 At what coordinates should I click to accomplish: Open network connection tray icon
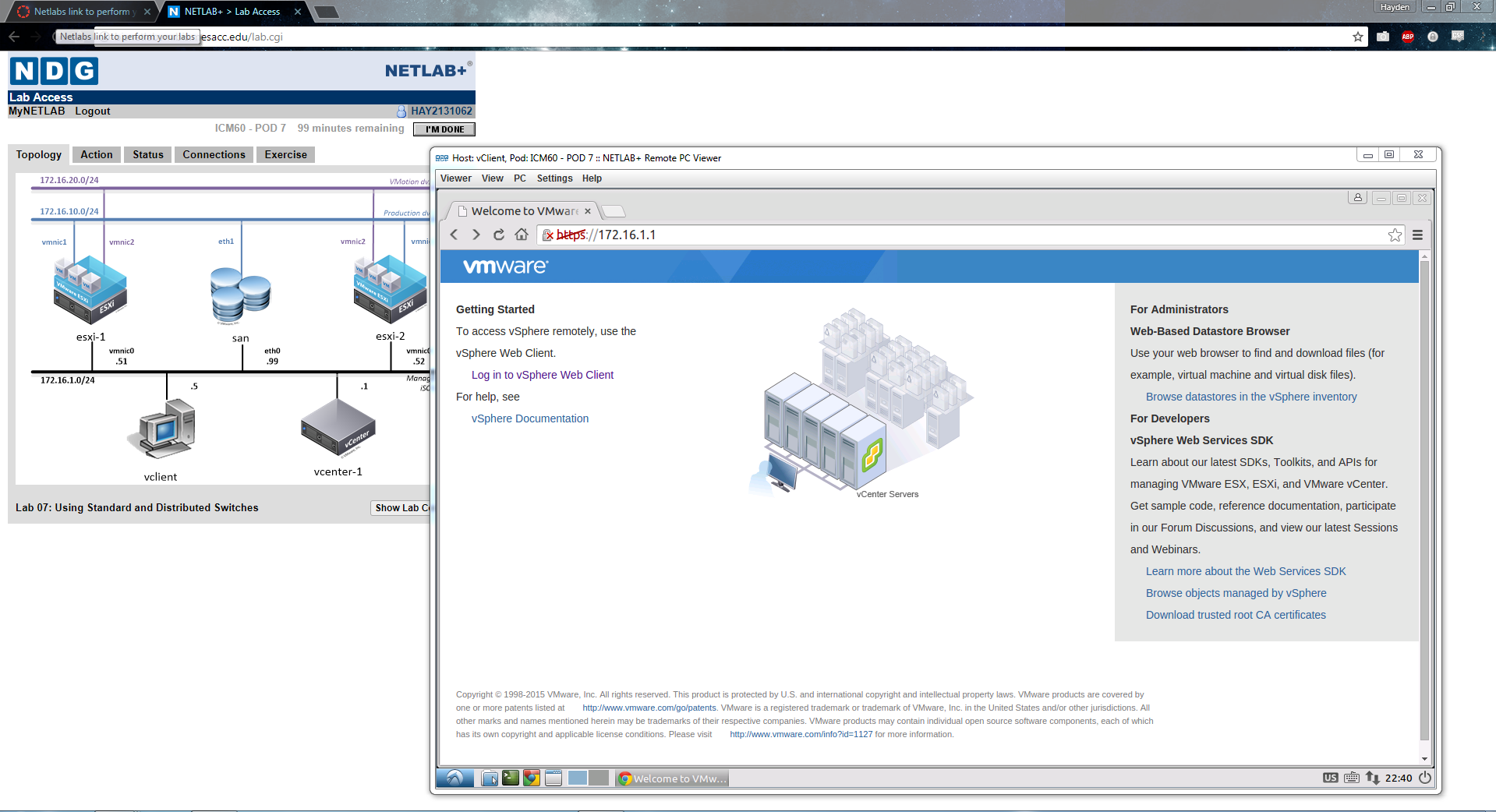[1372, 778]
